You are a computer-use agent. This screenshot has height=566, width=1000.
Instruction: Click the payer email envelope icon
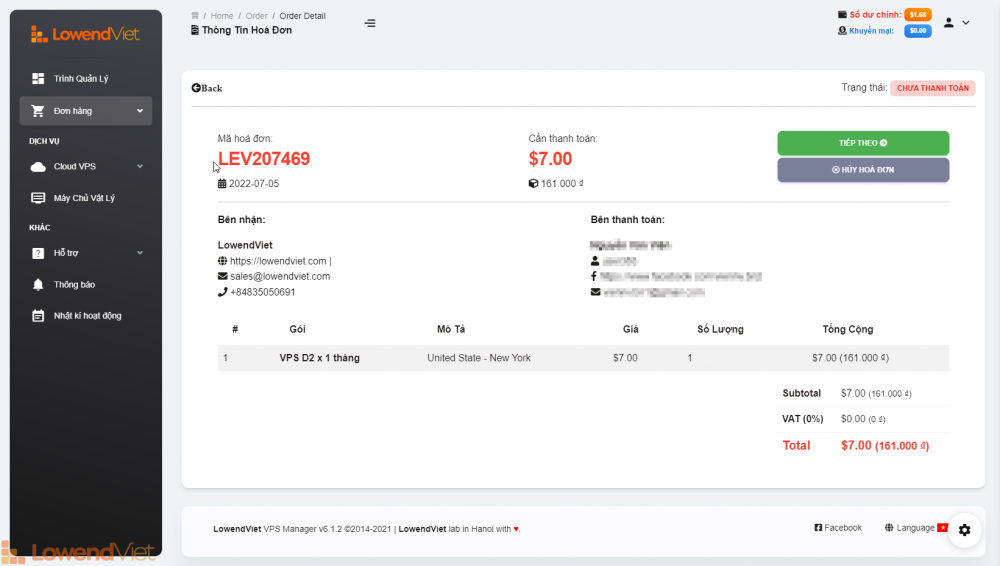pyautogui.click(x=595, y=292)
